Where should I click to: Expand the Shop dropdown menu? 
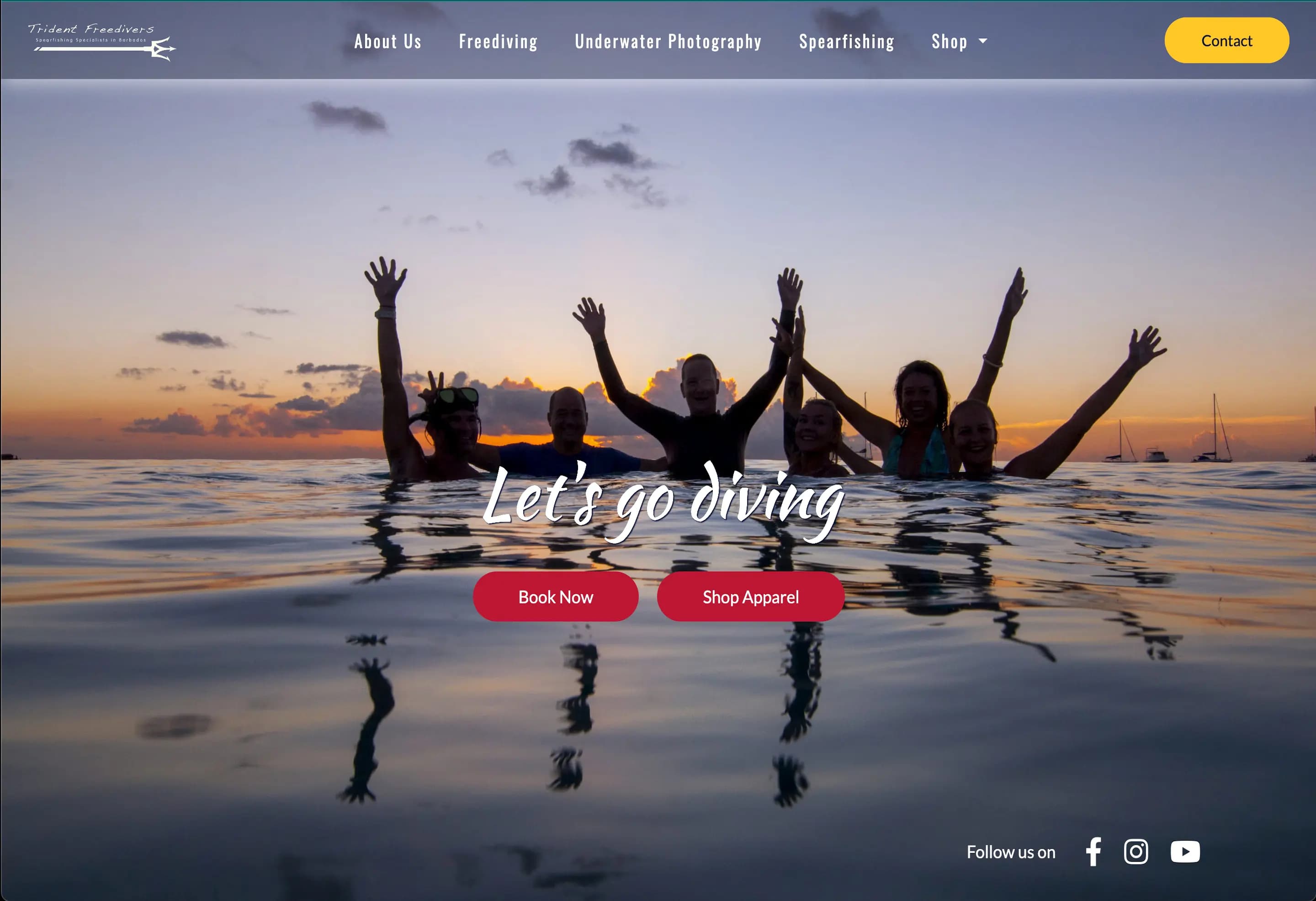[957, 40]
